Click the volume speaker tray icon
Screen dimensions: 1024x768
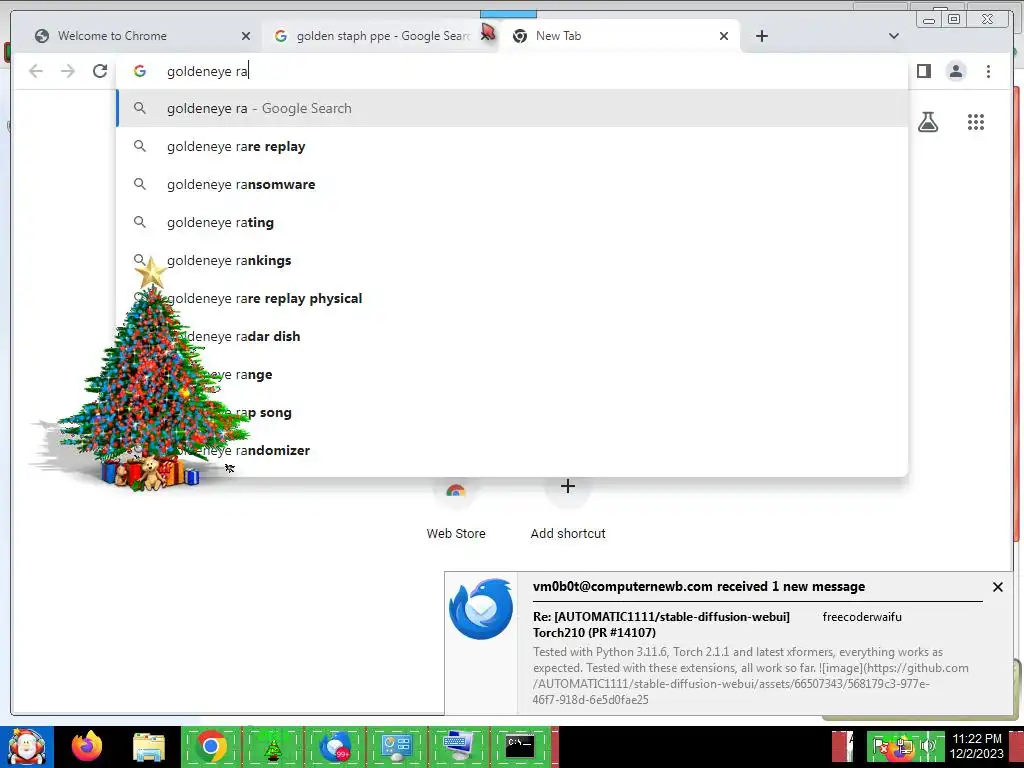927,746
